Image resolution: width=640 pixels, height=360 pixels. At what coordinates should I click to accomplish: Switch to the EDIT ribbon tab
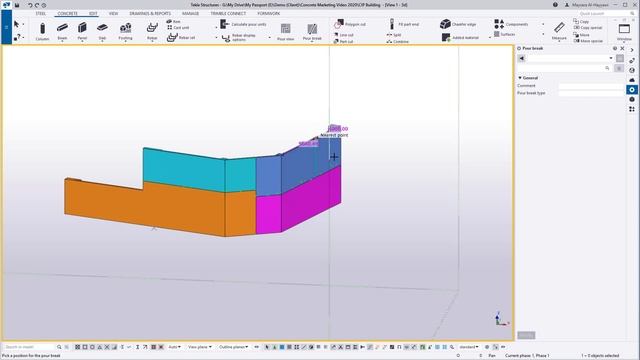pos(93,13)
